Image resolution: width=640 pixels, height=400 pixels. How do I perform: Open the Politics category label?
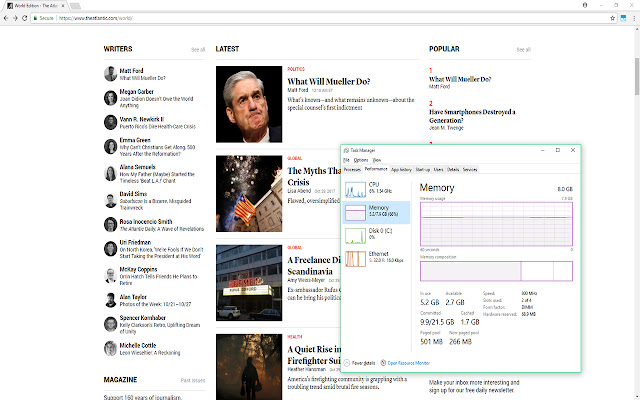[296, 69]
